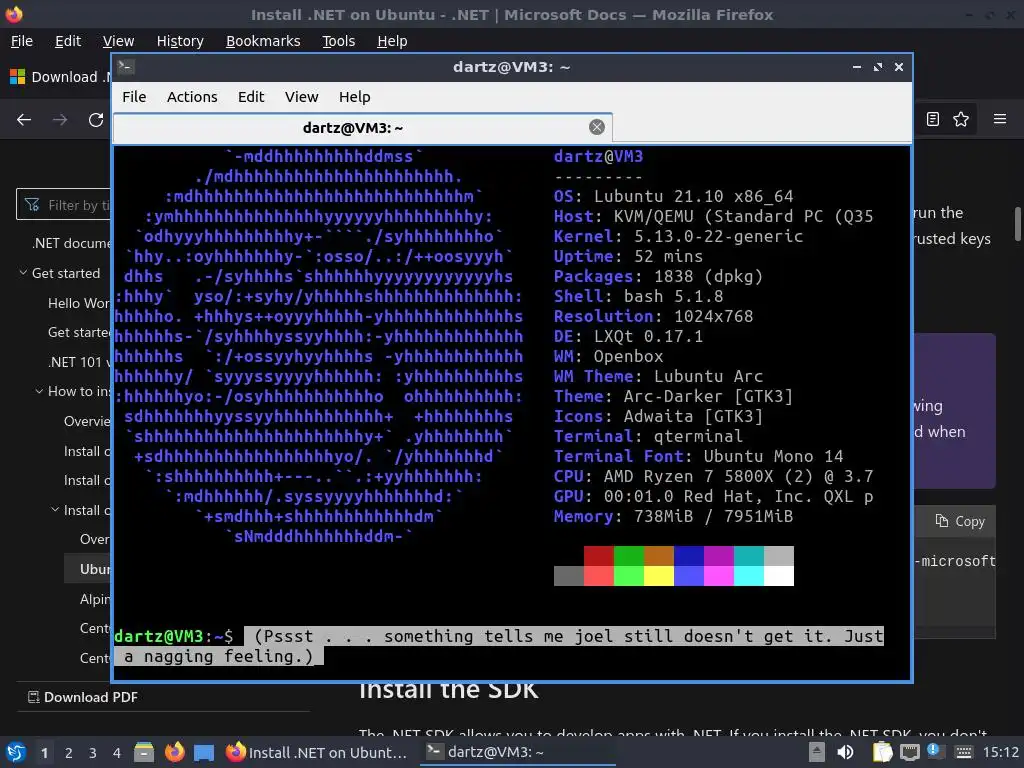Image resolution: width=1024 pixels, height=768 pixels.
Task: Open terminal Edit menu
Action: (251, 97)
